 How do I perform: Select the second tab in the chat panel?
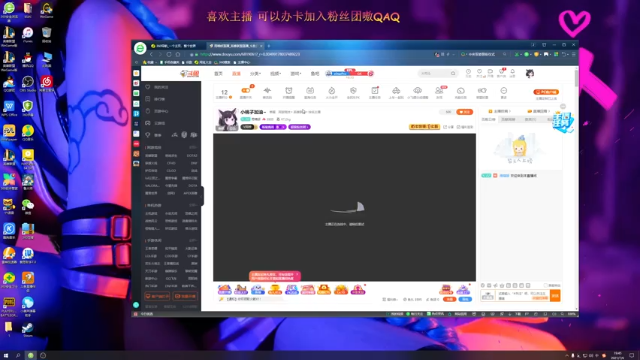point(508,119)
